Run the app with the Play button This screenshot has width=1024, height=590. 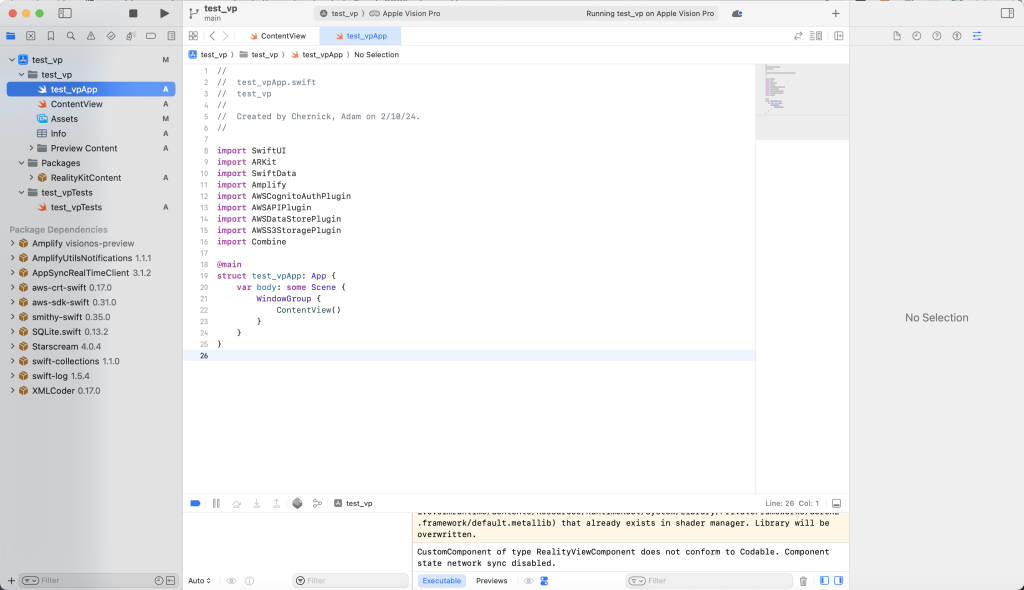pos(164,13)
